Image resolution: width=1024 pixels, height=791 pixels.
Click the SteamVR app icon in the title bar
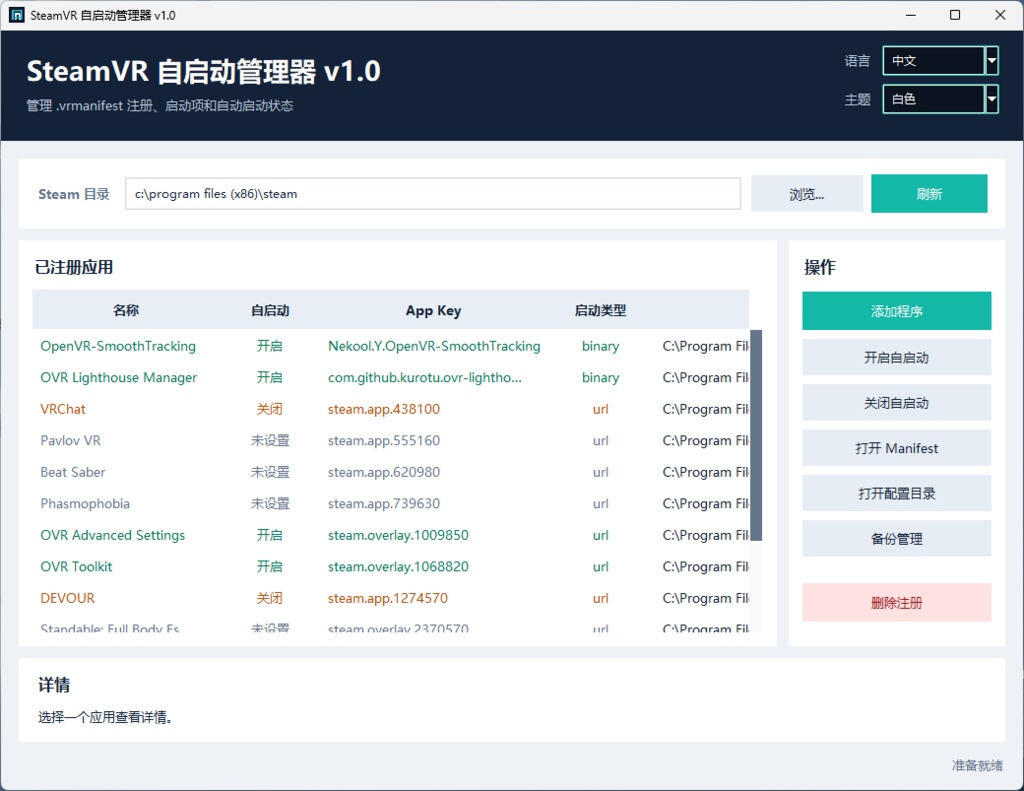[16, 15]
